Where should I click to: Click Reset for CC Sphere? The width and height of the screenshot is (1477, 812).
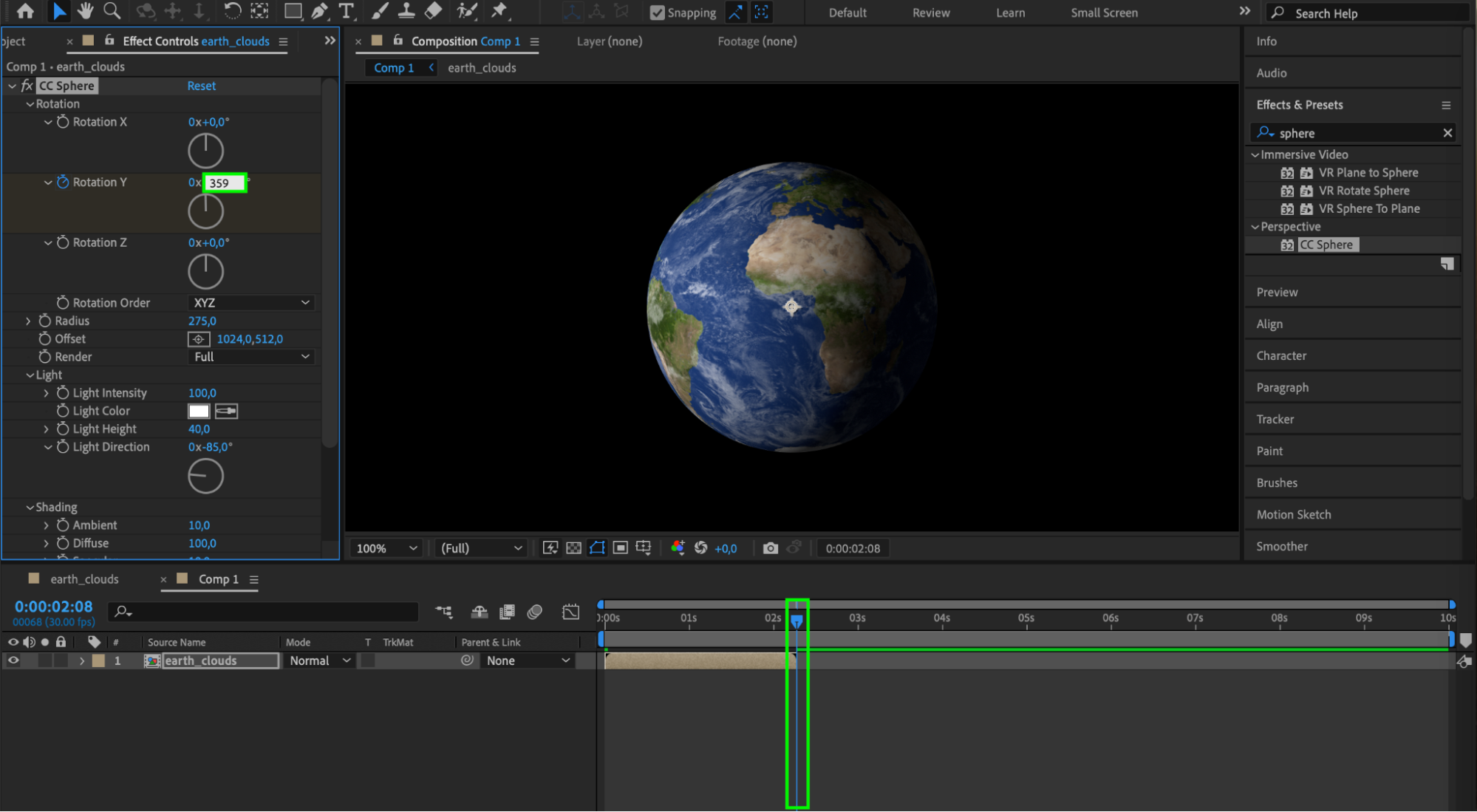click(201, 86)
